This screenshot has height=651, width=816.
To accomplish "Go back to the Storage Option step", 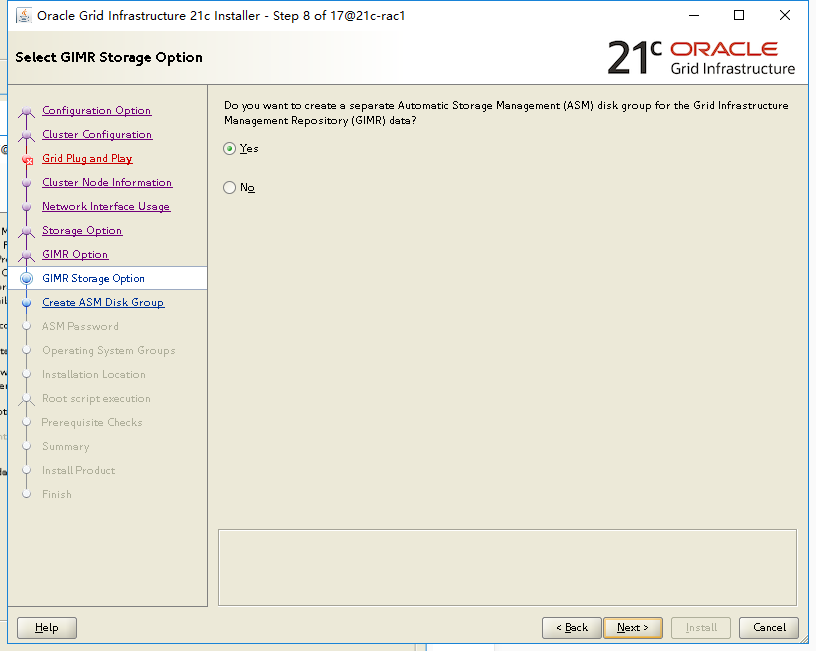I will coord(82,230).
